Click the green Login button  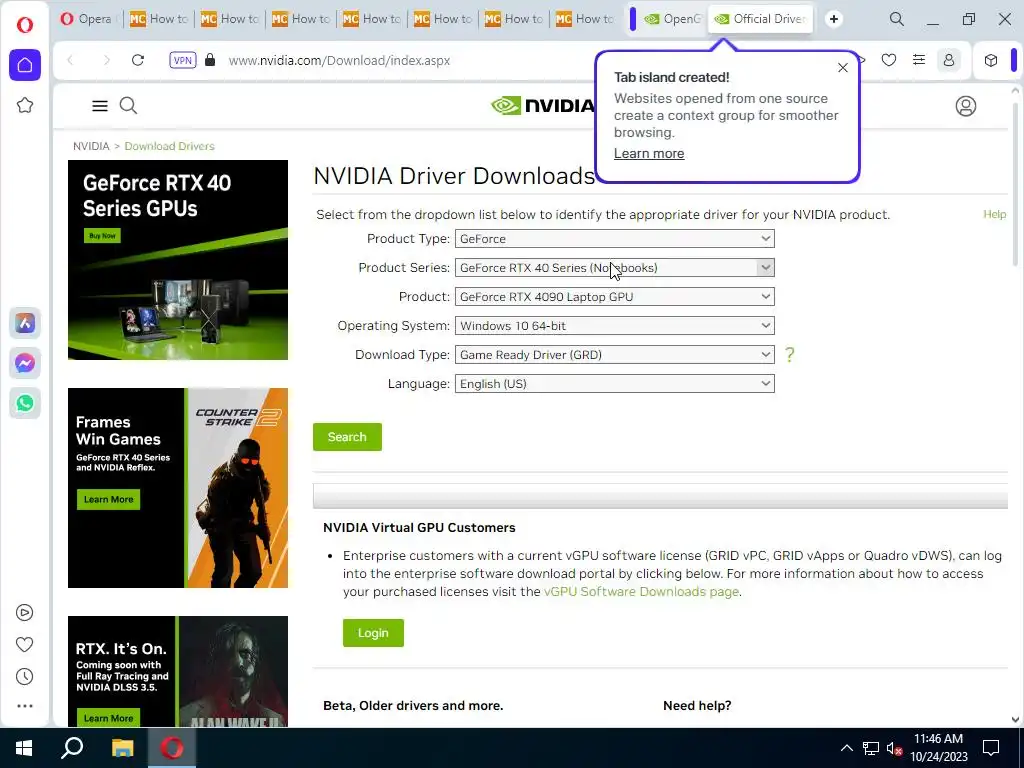pyautogui.click(x=374, y=633)
